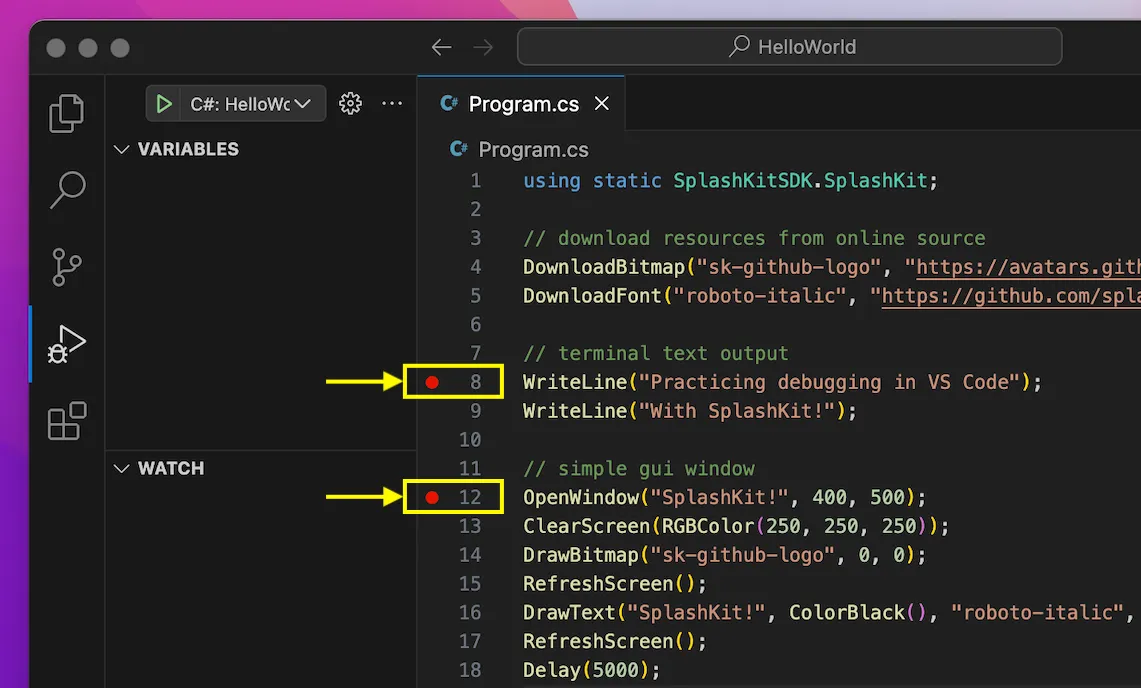The width and height of the screenshot is (1141, 688).
Task: Click the HelloWorld command center search box
Action: click(790, 47)
